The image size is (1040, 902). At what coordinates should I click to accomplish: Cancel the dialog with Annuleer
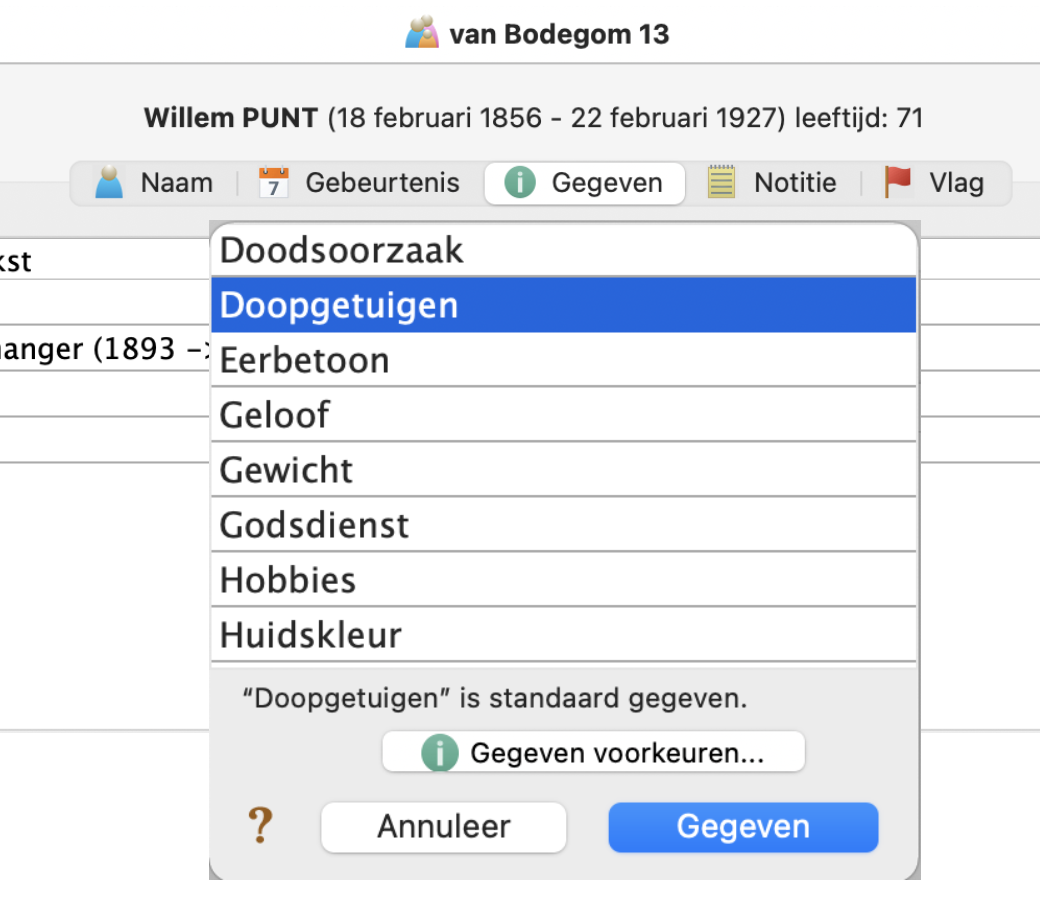coord(443,827)
